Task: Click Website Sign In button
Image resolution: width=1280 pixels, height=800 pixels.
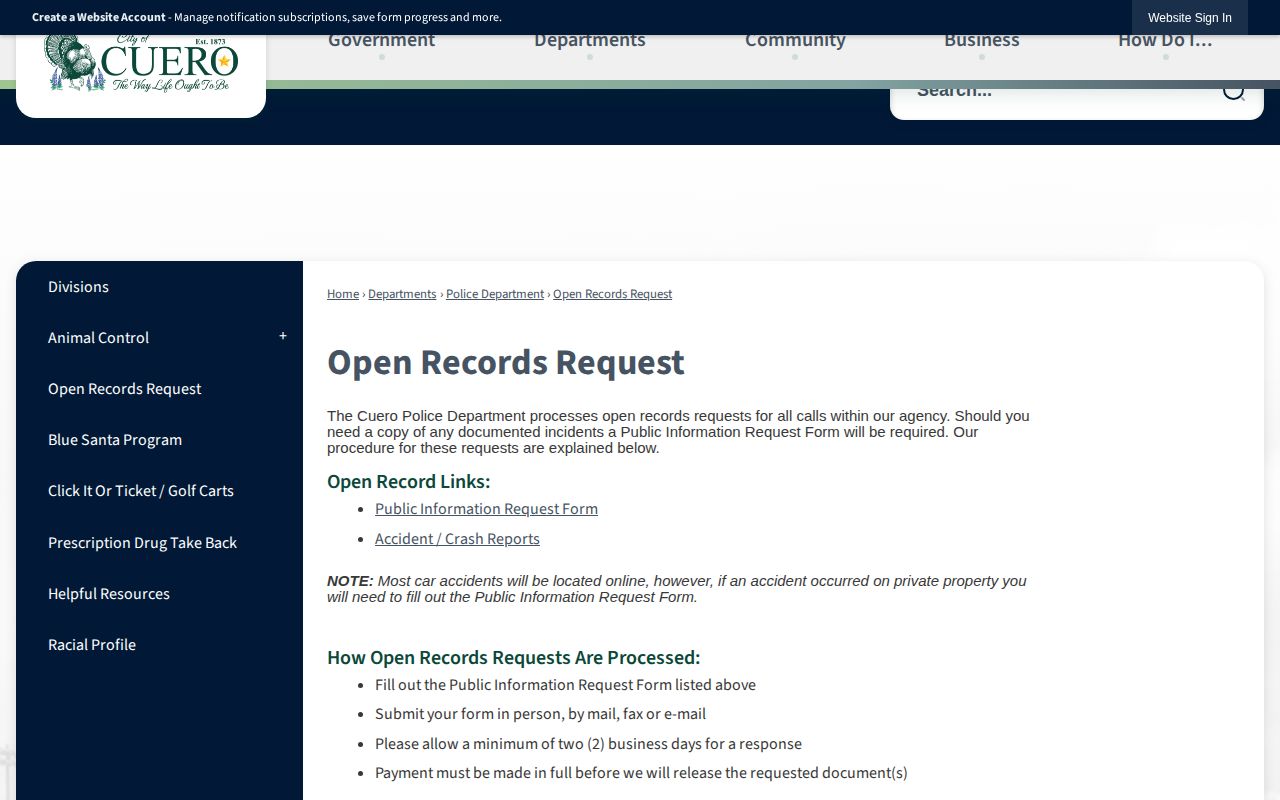Action: (x=1190, y=18)
